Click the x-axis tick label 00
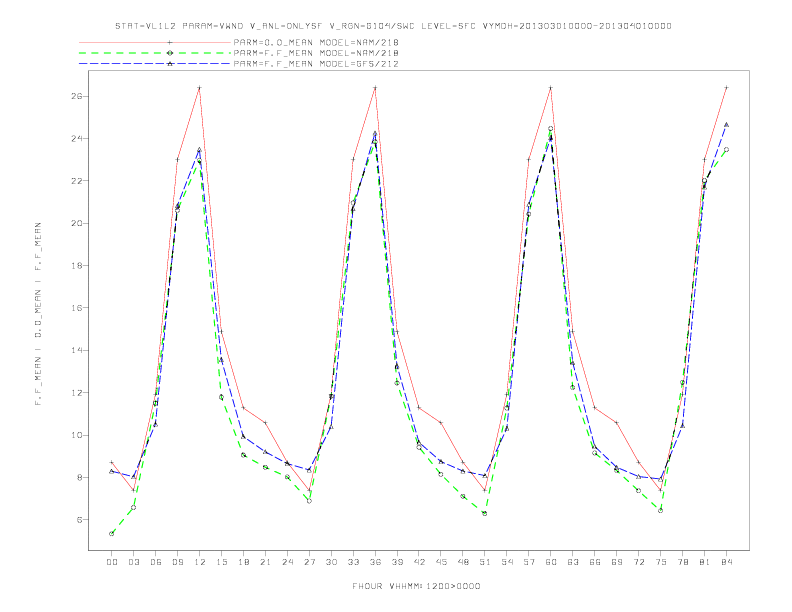 pyautogui.click(x=112, y=562)
